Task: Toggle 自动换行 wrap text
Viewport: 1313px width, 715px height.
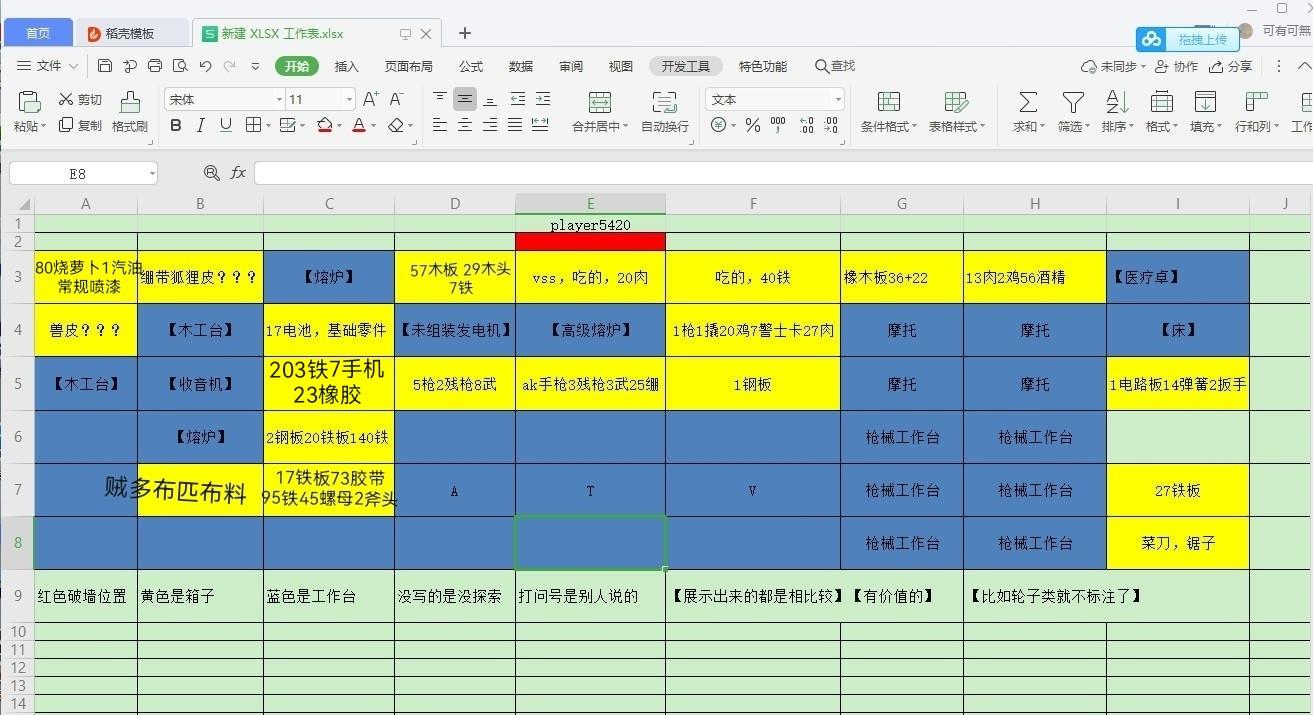Action: click(x=665, y=112)
